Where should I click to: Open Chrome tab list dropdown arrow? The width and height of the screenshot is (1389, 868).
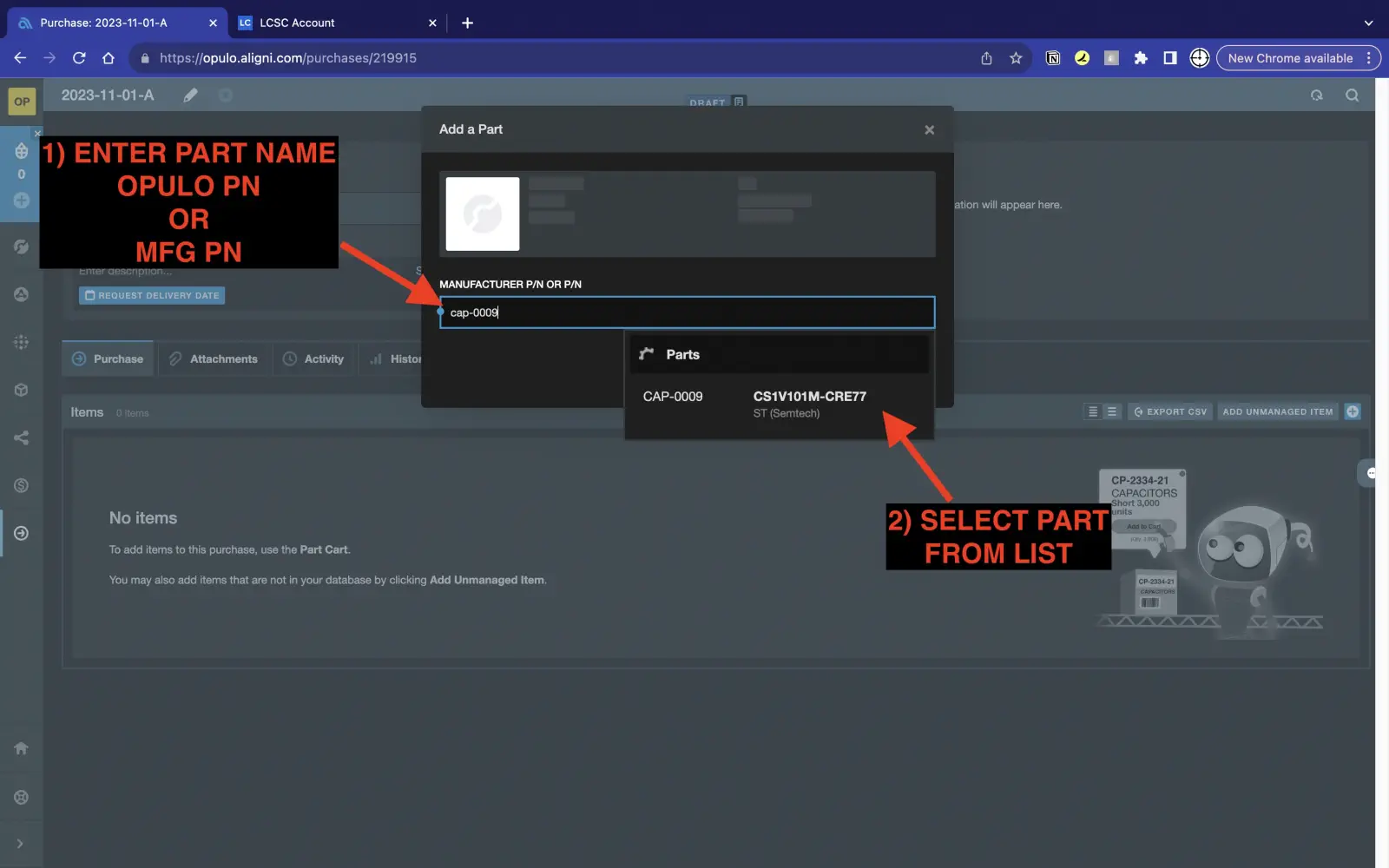coord(1368,23)
